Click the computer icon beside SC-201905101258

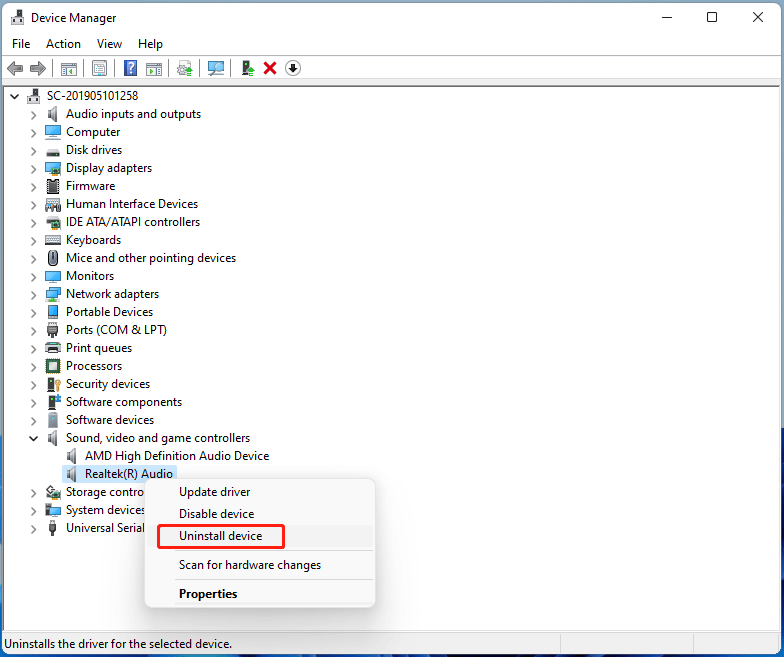34,96
